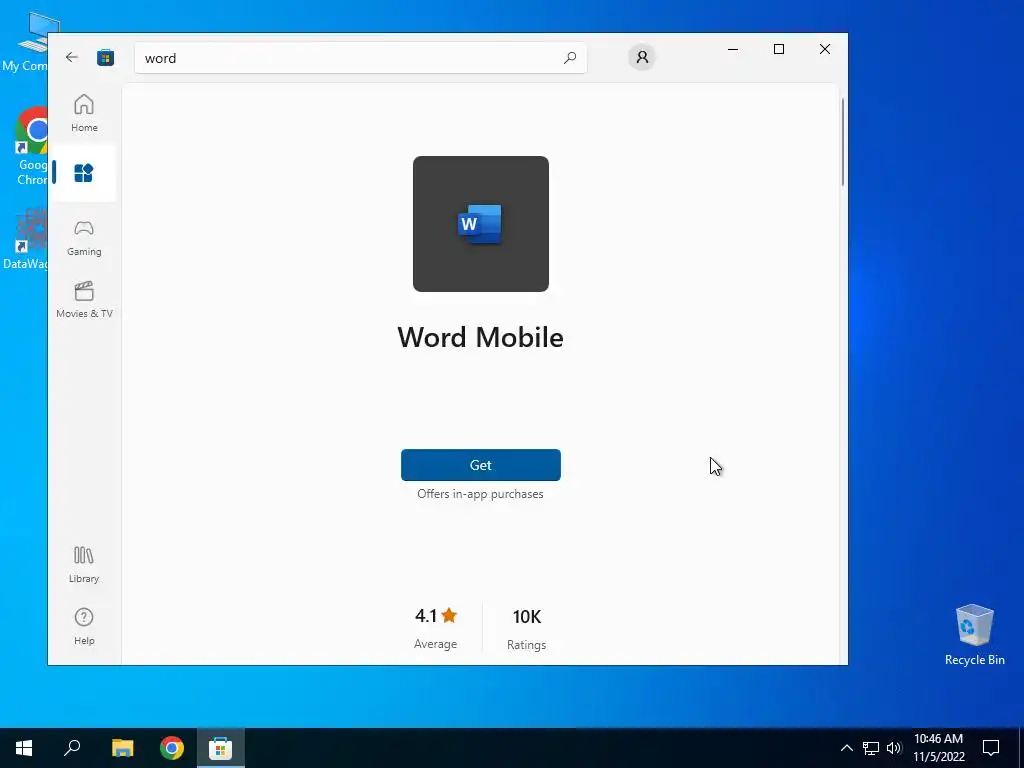The height and width of the screenshot is (768, 1024).
Task: Select the My Computer desktop icon
Action: coord(26,42)
